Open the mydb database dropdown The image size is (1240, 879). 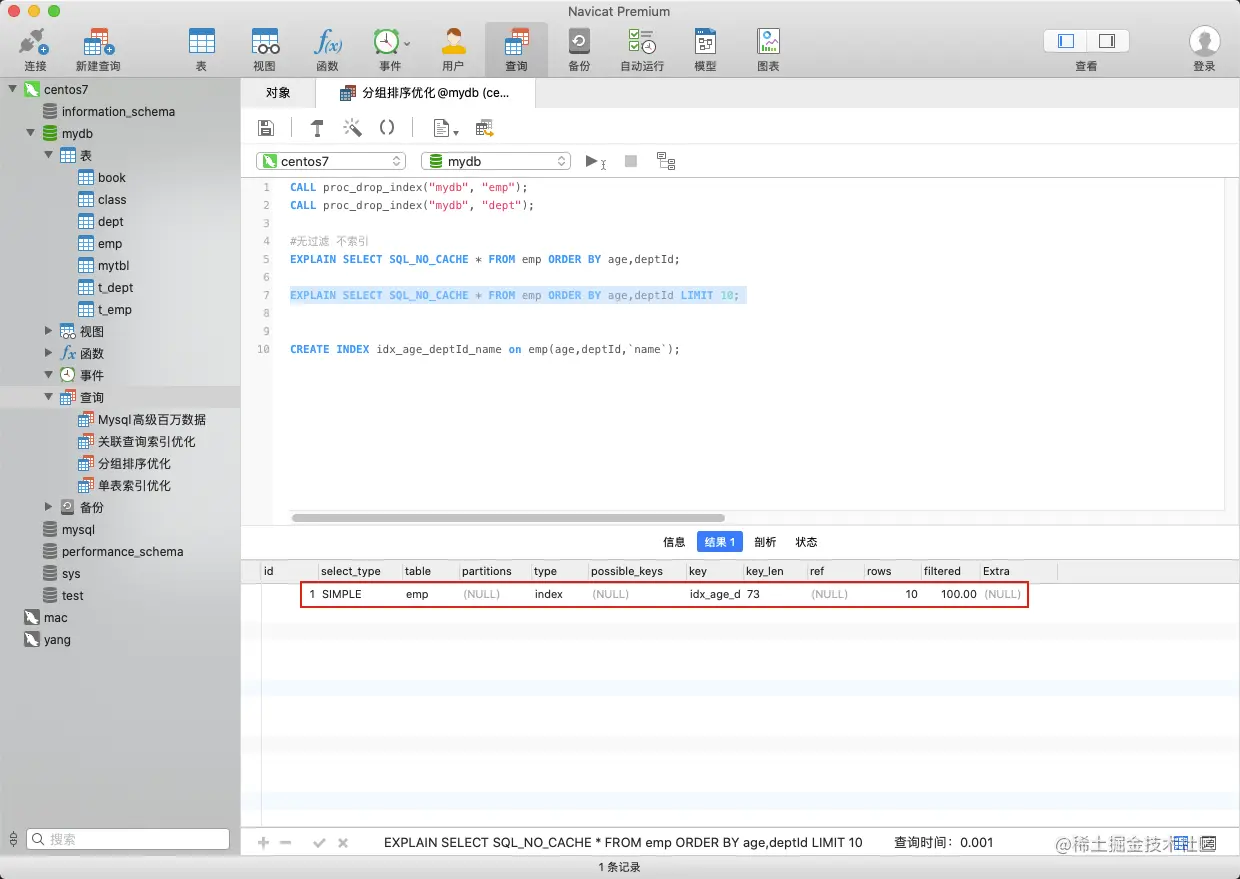click(x=496, y=161)
